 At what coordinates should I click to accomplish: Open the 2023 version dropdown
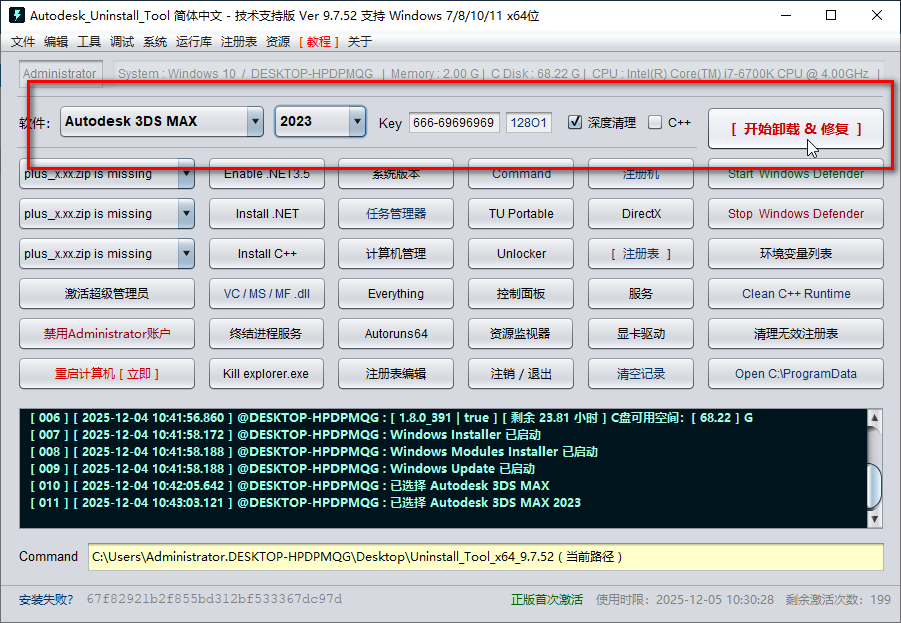pyautogui.click(x=320, y=121)
